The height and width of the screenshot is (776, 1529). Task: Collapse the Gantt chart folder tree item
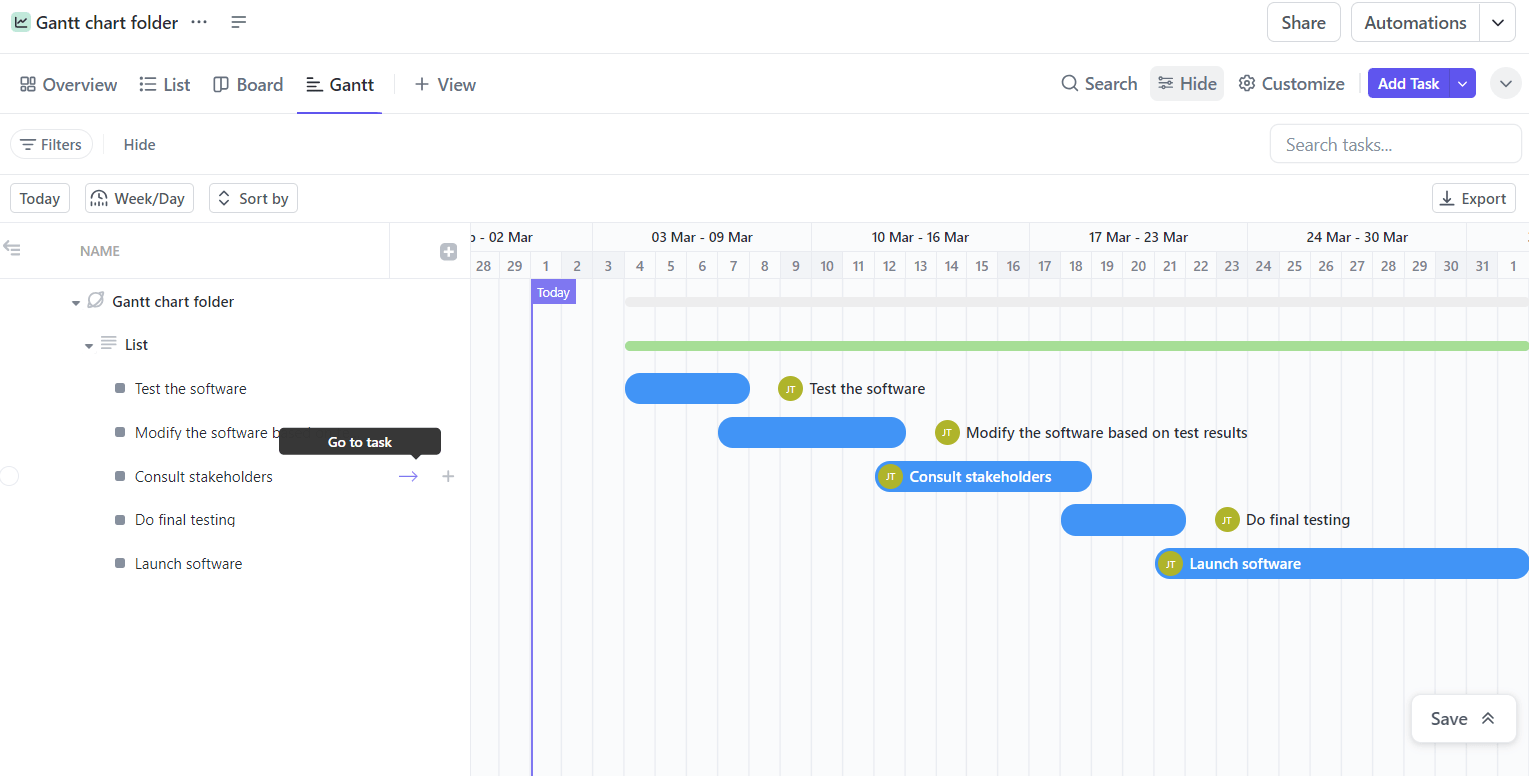(76, 301)
